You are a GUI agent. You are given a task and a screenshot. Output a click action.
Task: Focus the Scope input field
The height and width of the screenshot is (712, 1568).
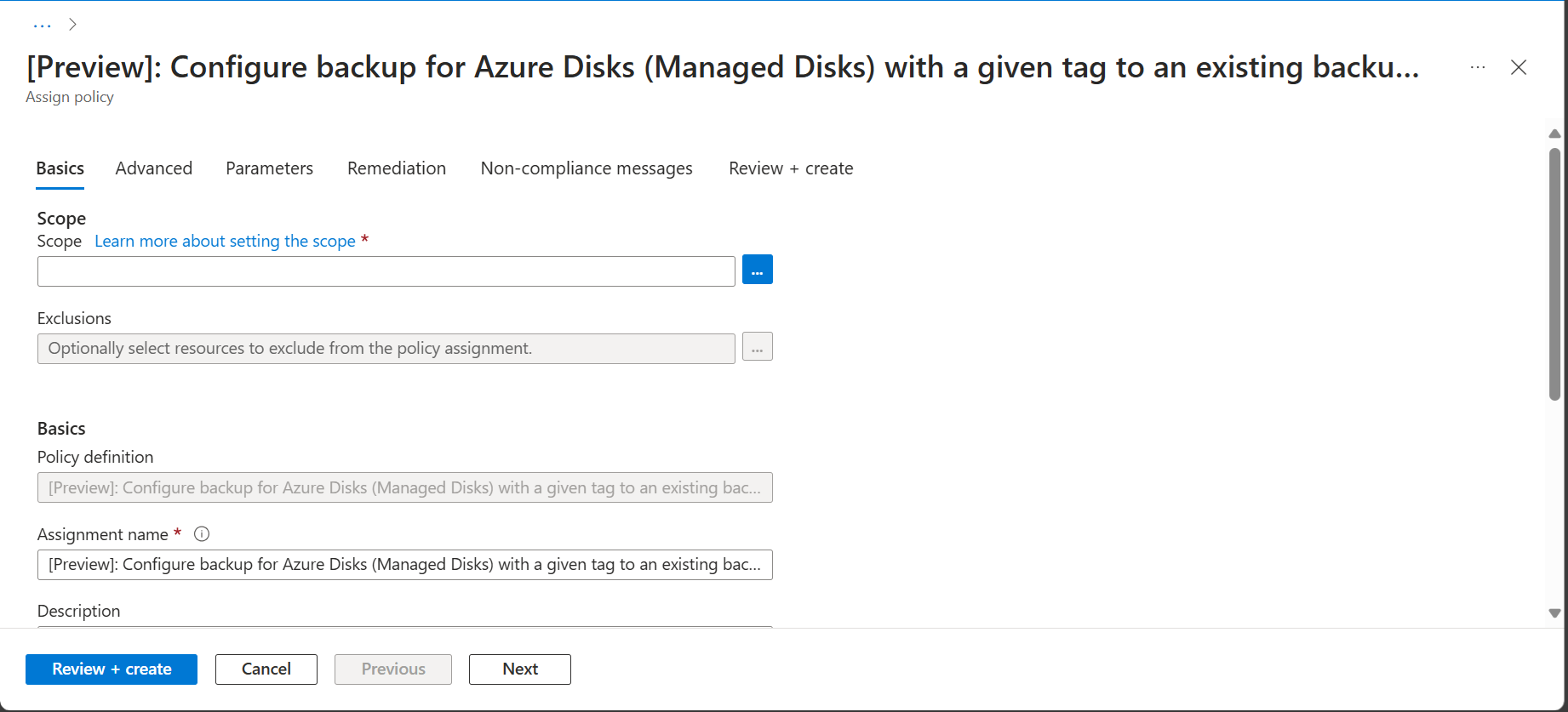386,271
